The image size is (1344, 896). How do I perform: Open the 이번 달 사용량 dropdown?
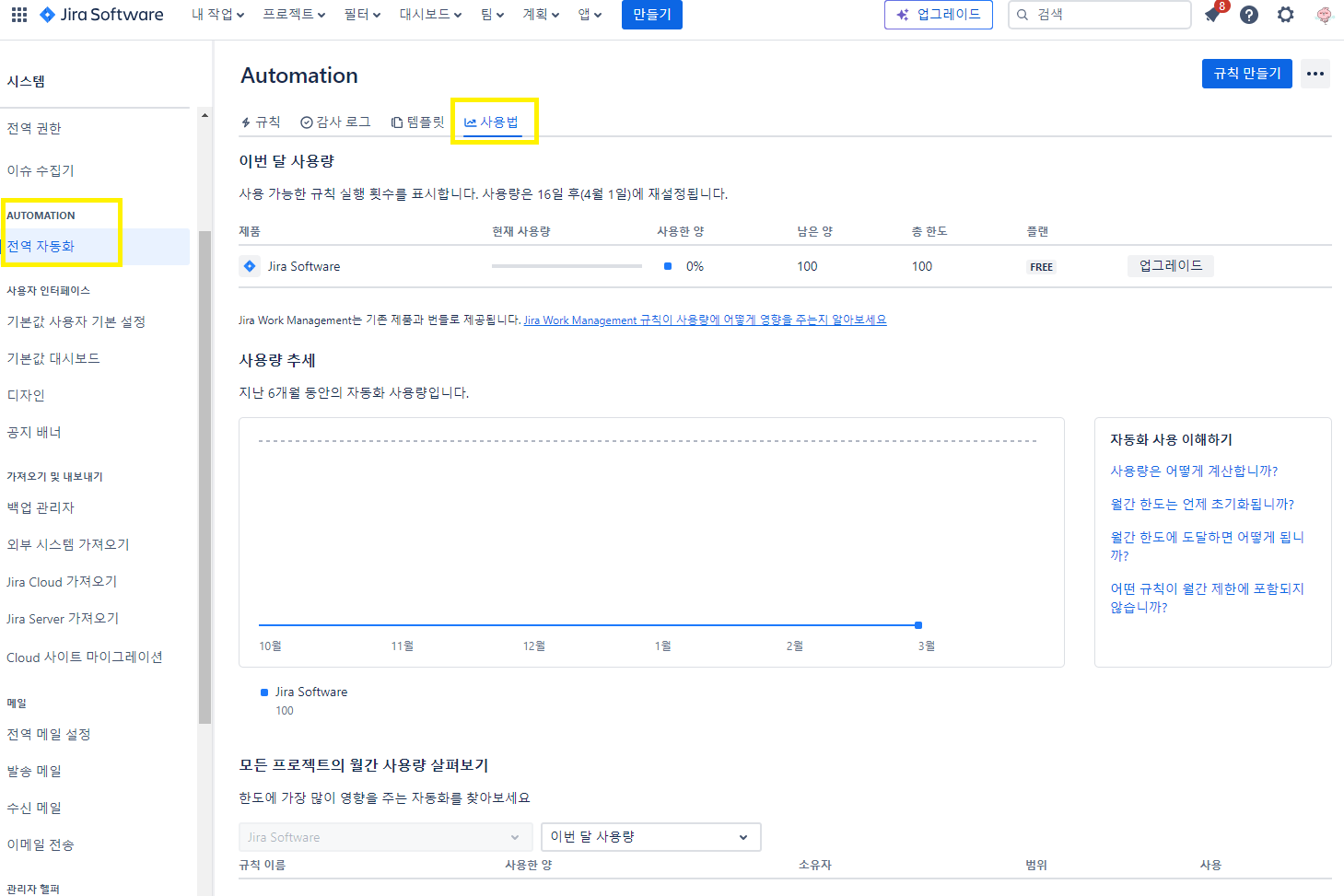[651, 837]
